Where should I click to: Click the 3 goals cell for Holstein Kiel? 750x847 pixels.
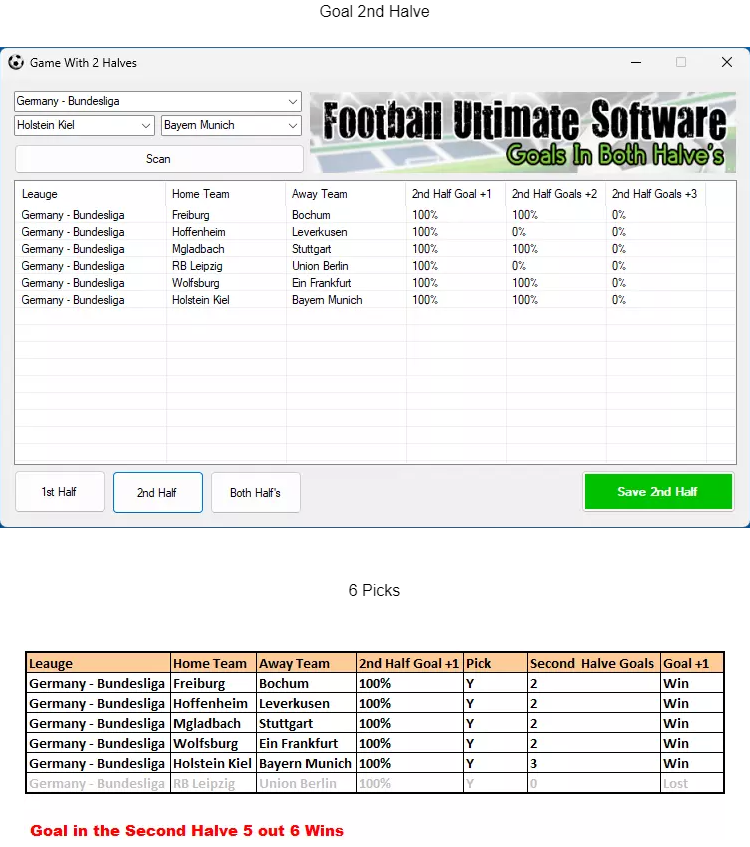[x=594, y=763]
